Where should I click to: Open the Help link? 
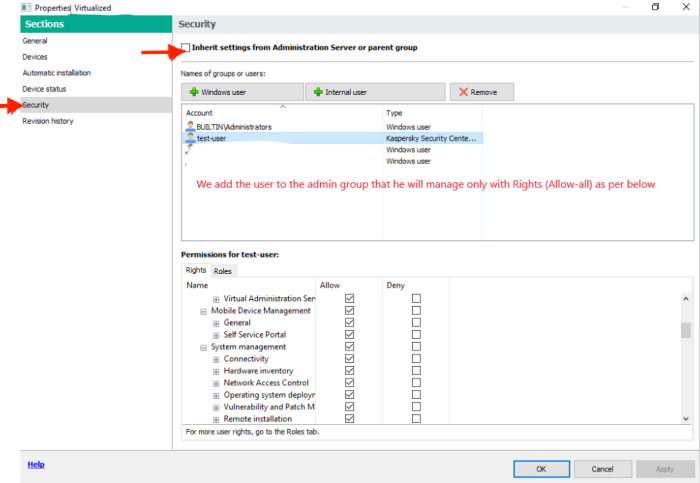(36, 465)
